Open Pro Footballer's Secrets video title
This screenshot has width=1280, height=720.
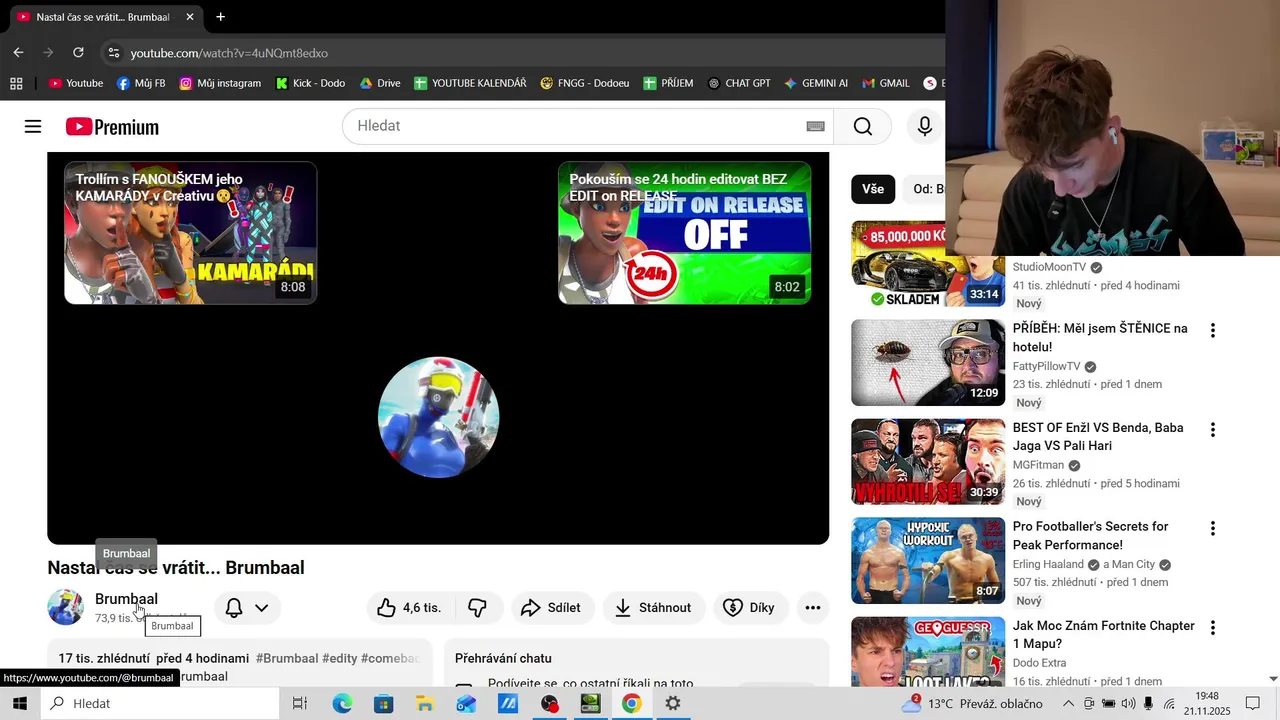click(x=1090, y=536)
